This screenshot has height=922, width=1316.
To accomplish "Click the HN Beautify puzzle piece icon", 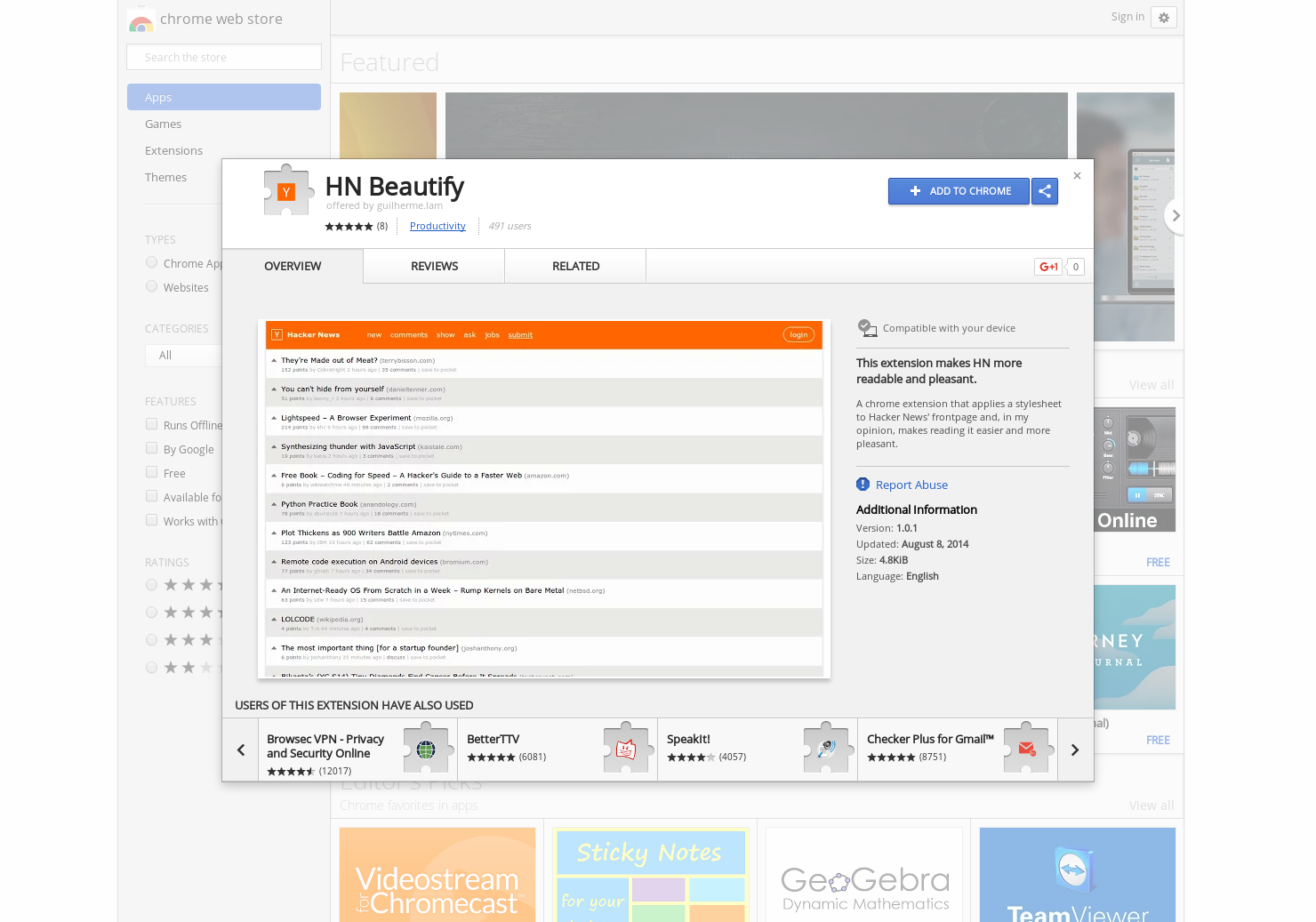I will pyautogui.click(x=287, y=190).
